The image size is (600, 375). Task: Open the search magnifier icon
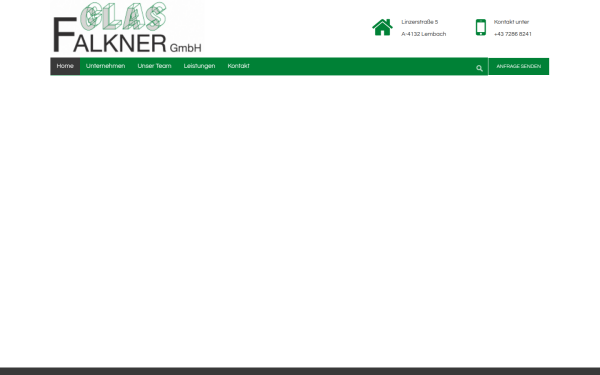(479, 68)
